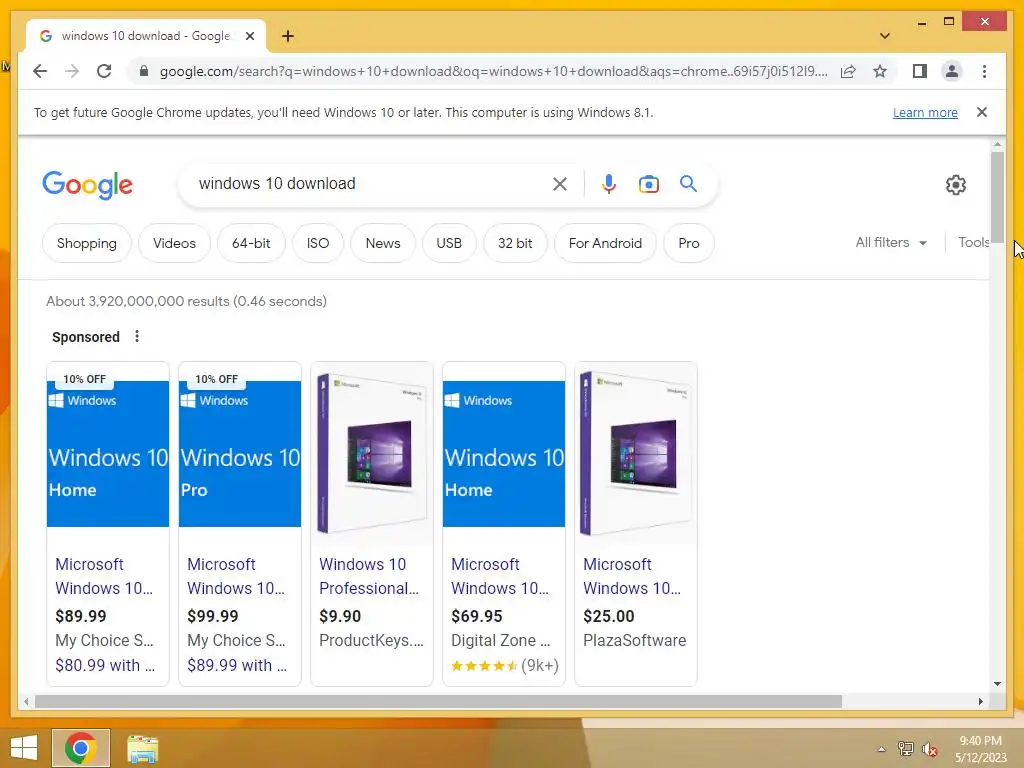Viewport: 1024px width, 768px height.
Task: Click the ProductKeys seller name
Action: [371, 641]
